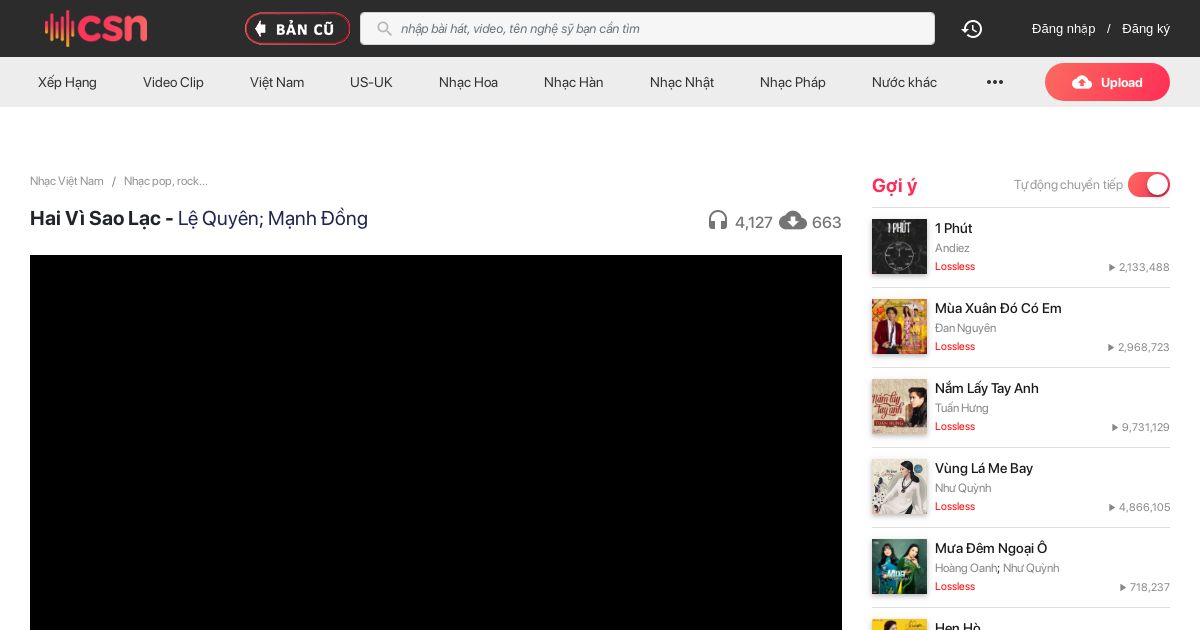Click play count 718,237
Image resolution: width=1200 pixels, height=630 pixels.
pos(1144,587)
